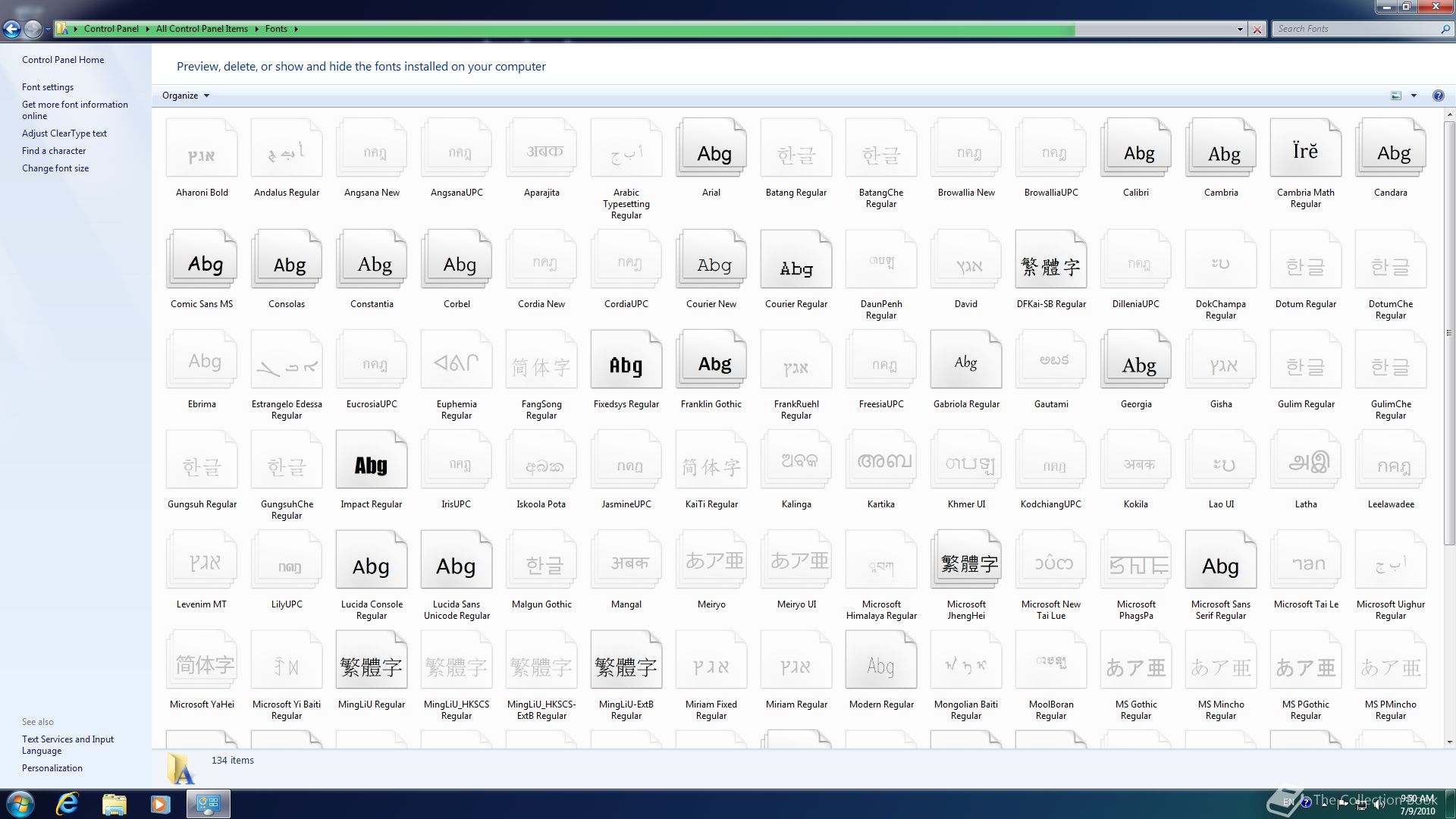1456x819 pixels.
Task: Open Windows Explorer from the taskbar
Action: point(114,804)
